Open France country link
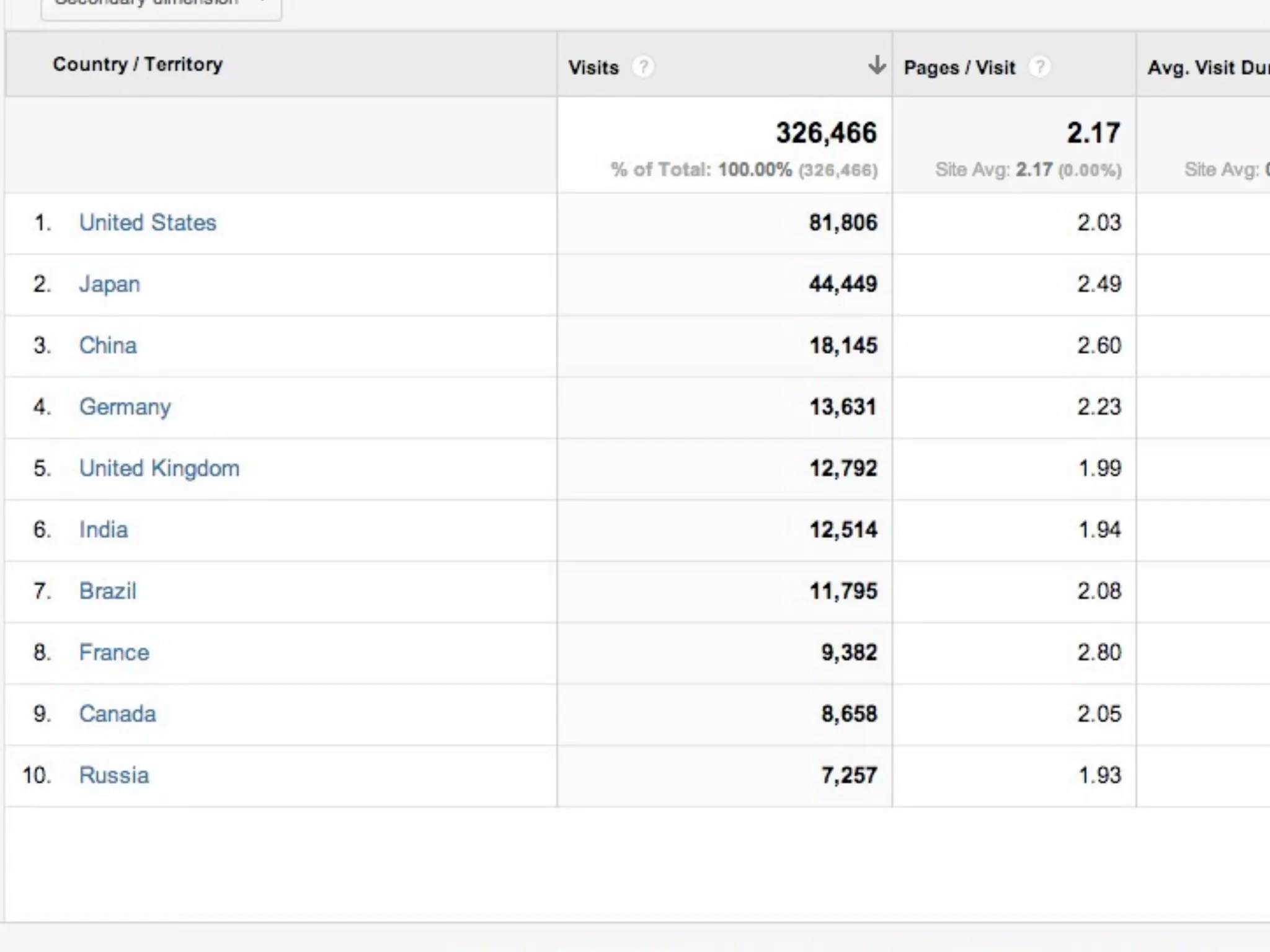Screen dimensions: 1270x952 (114, 652)
